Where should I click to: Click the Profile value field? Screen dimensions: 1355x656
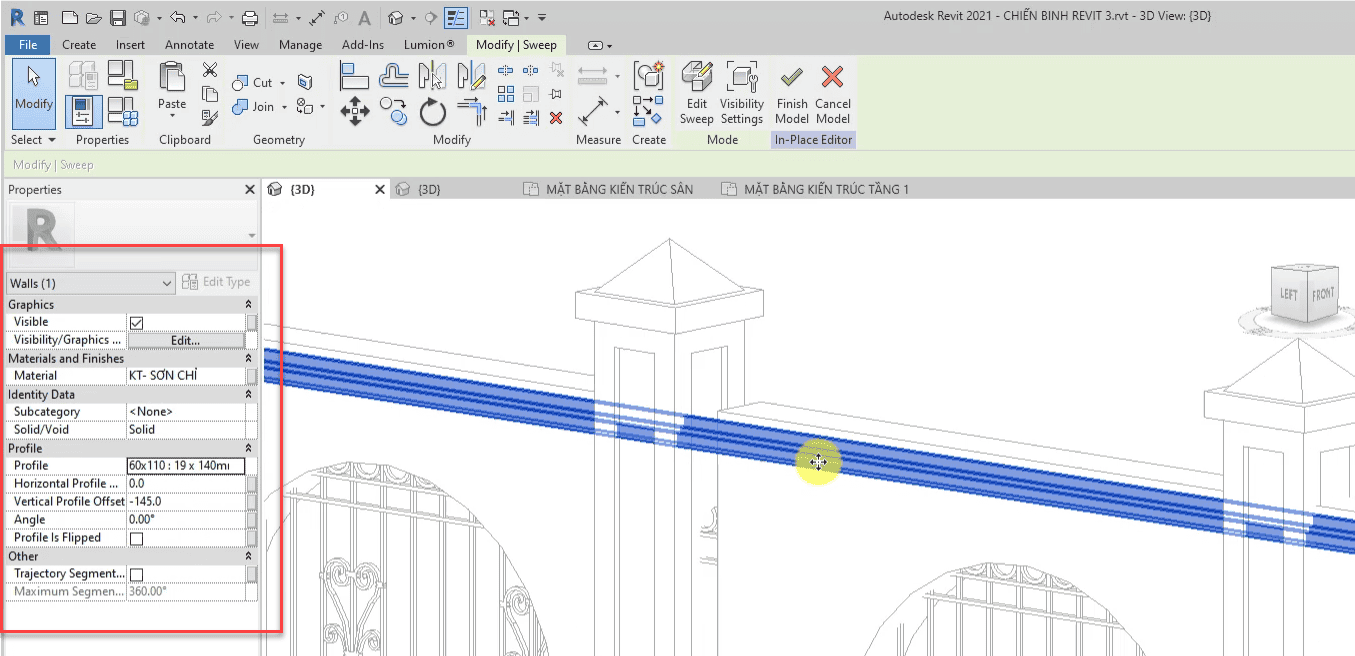(x=186, y=466)
